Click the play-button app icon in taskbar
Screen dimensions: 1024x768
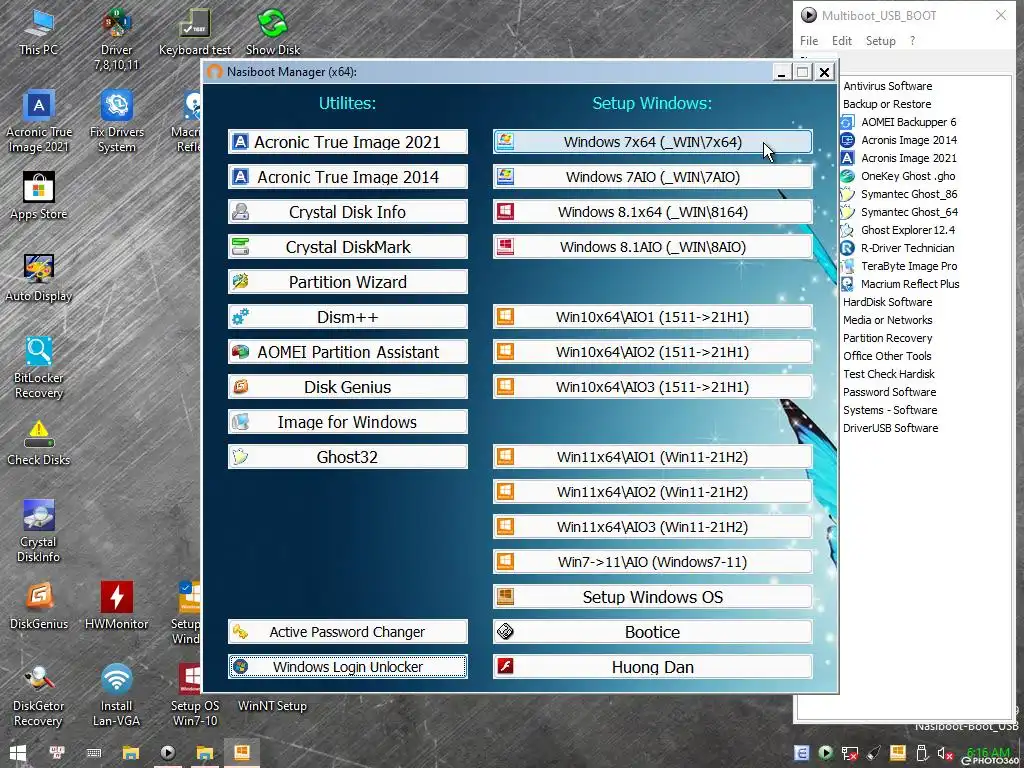pyautogui.click(x=168, y=753)
